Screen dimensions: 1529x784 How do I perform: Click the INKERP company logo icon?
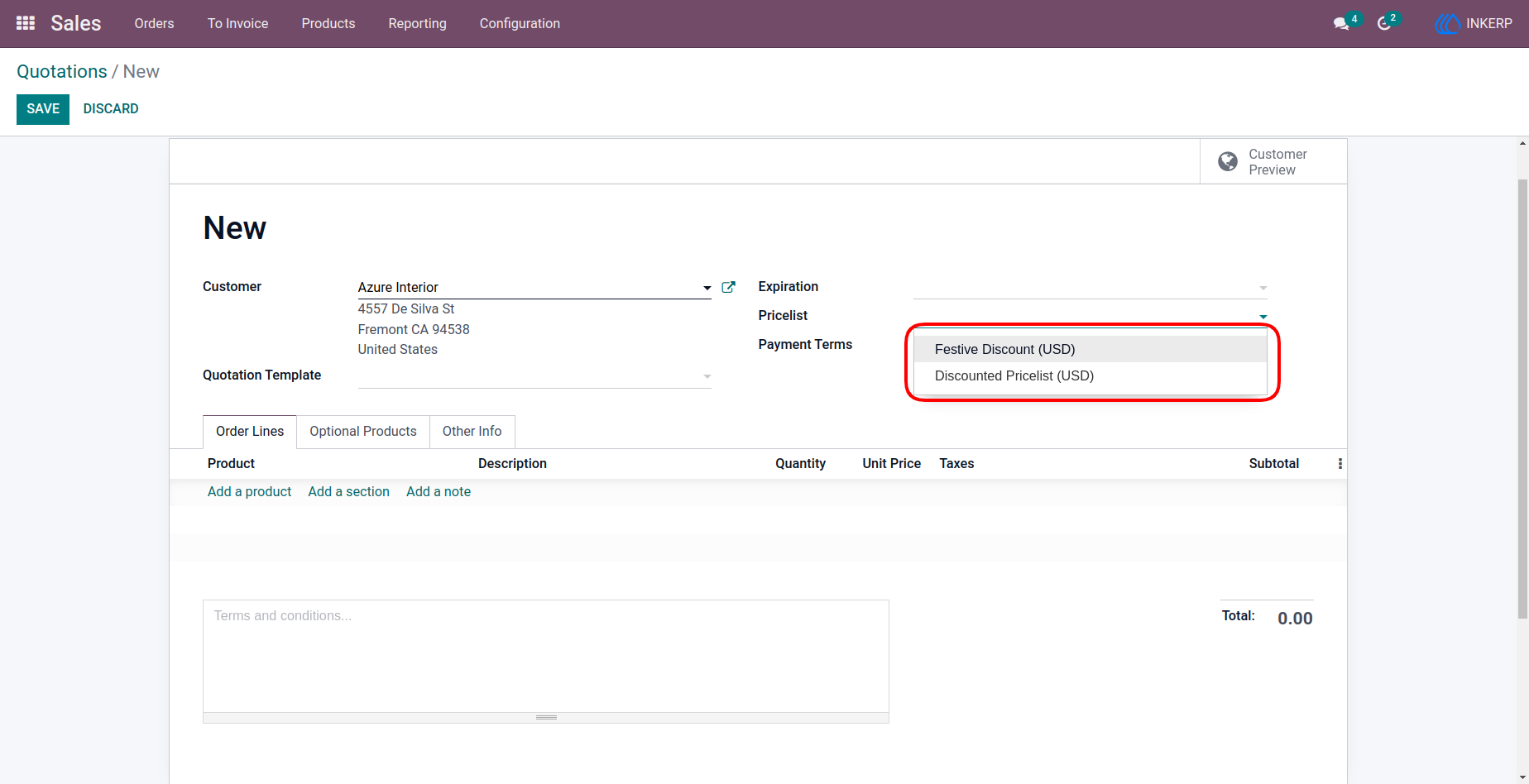tap(1447, 24)
